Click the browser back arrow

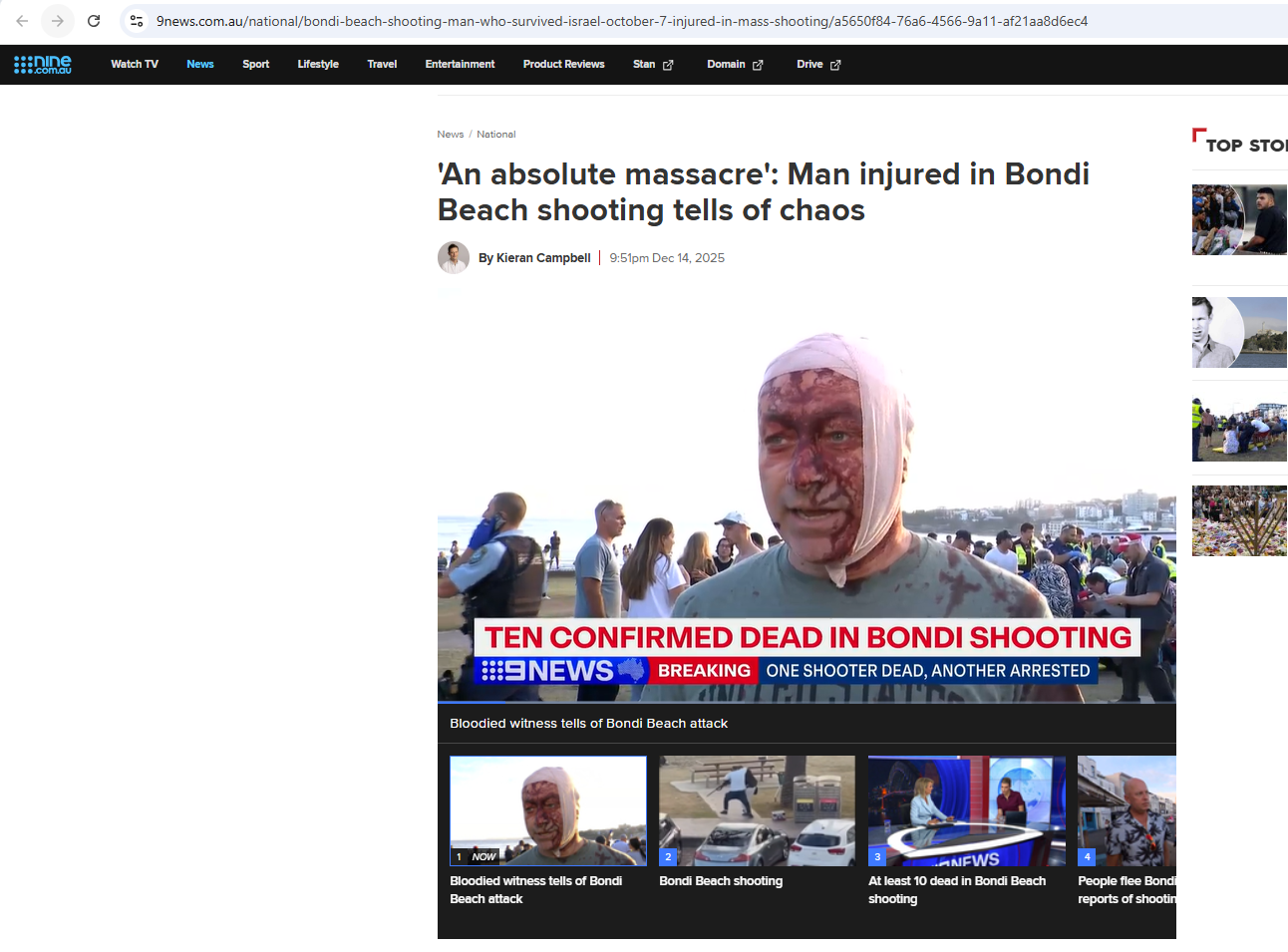[22, 21]
